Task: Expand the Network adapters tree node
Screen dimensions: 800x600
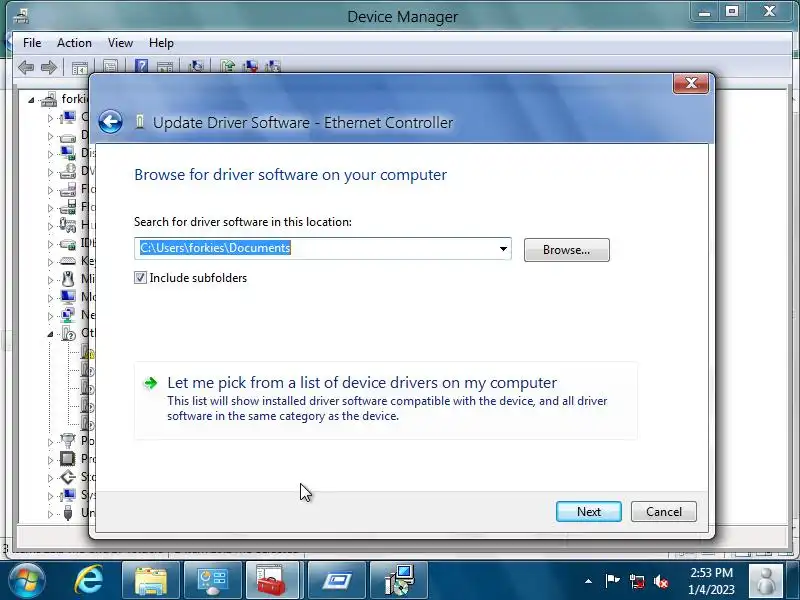Action: click(50, 316)
